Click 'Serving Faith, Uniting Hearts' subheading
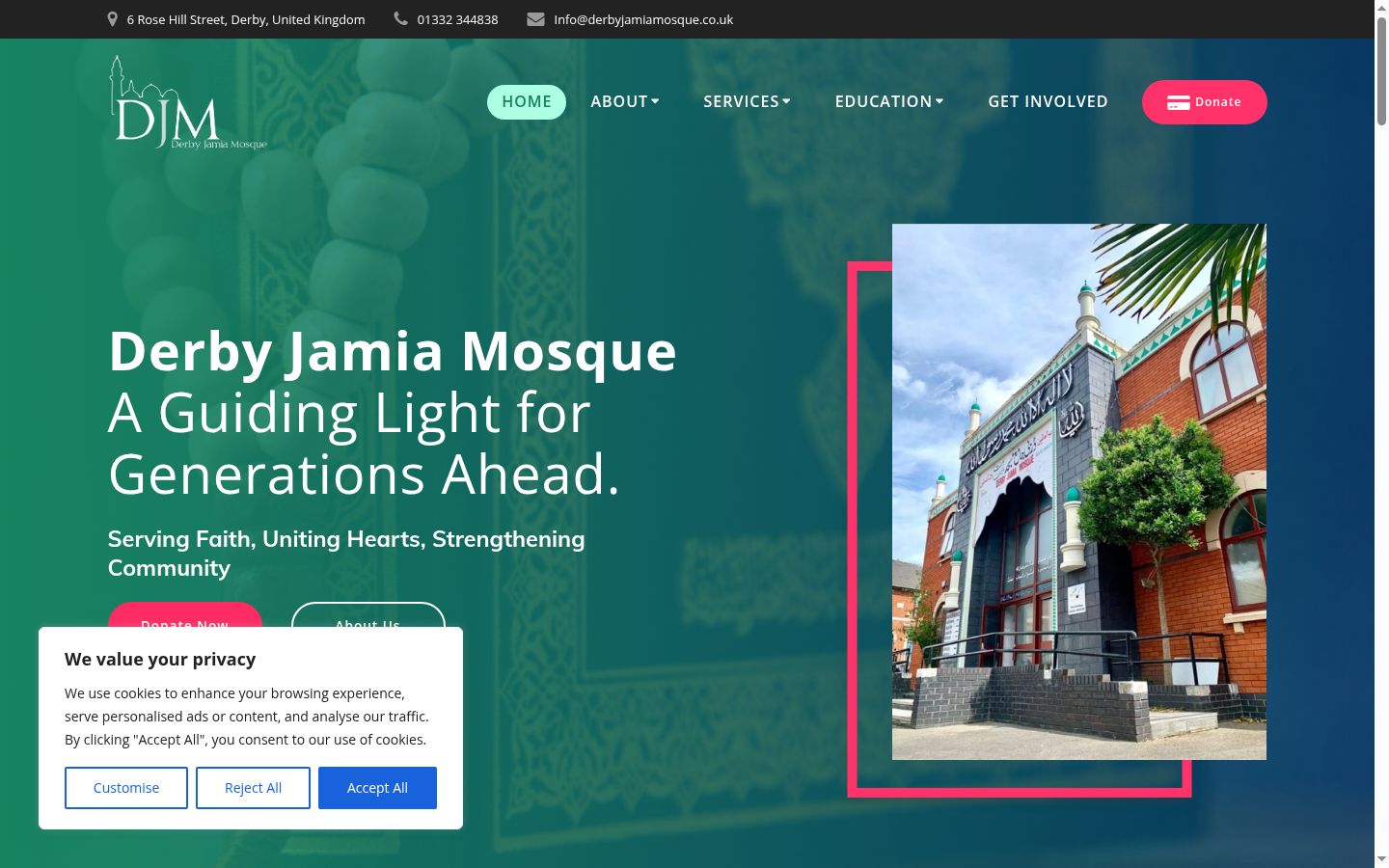1389x868 pixels. [346, 553]
